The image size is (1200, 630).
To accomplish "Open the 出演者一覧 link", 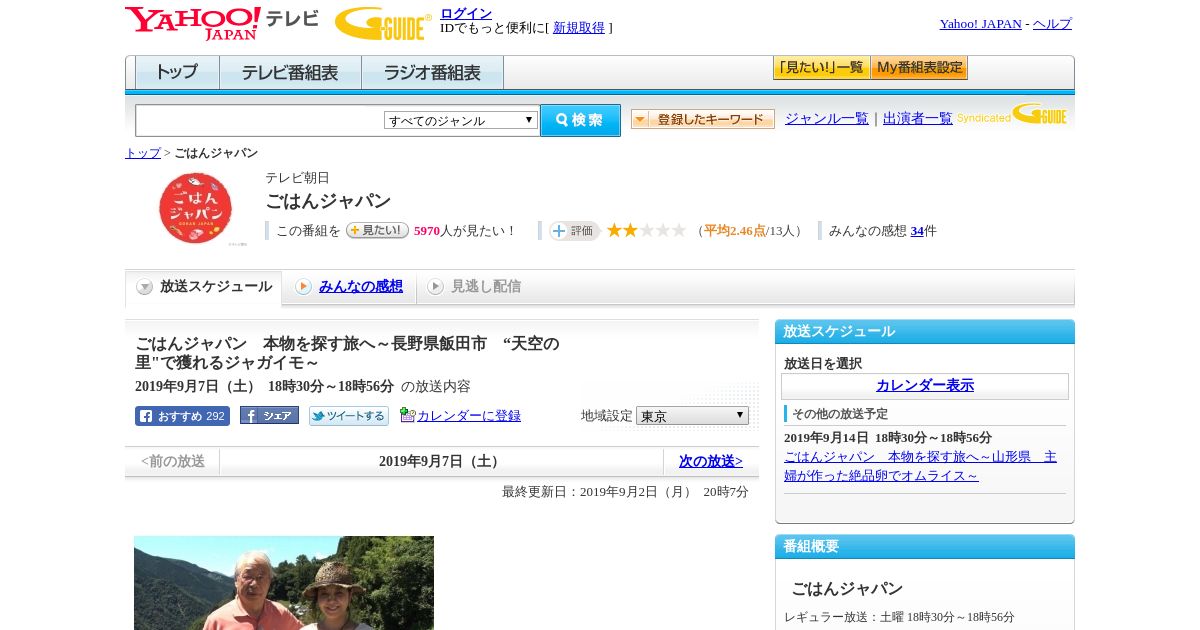I will (918, 118).
